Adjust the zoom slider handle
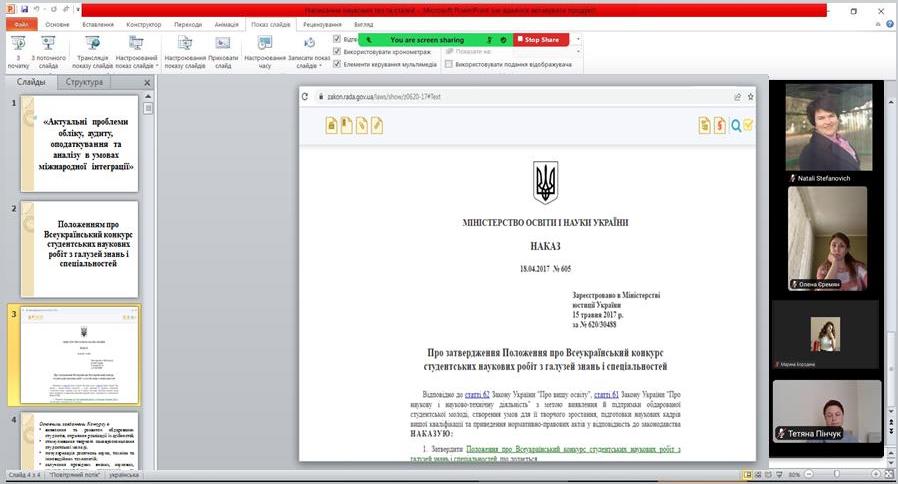The image size is (898, 484). (837, 475)
